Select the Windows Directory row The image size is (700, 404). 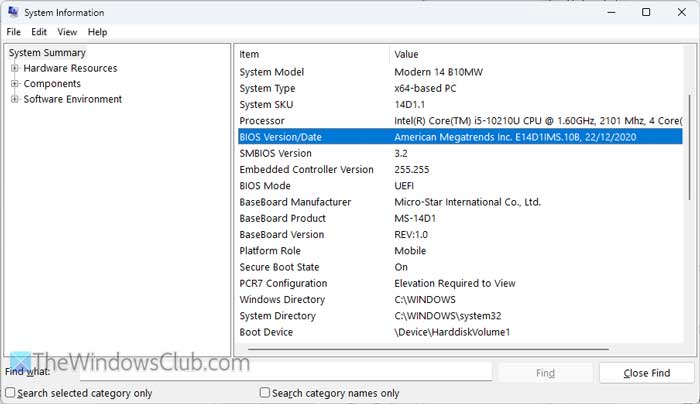460,300
